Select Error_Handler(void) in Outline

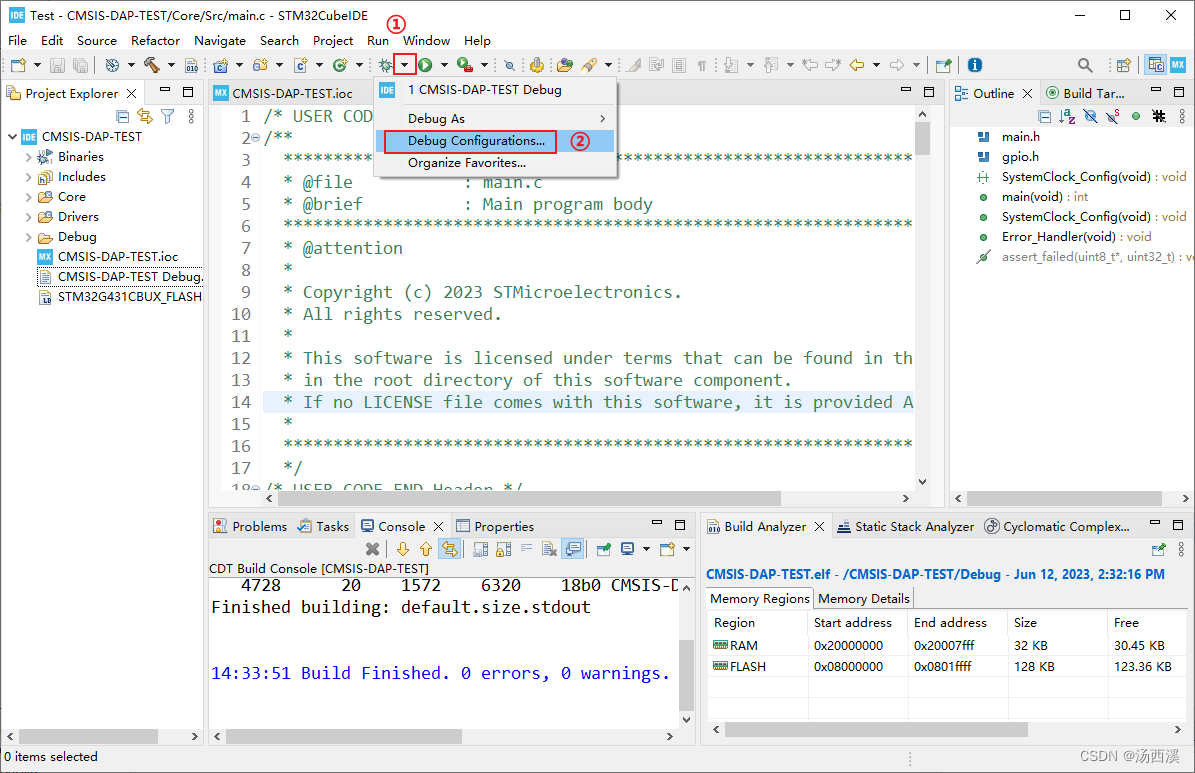click(1064, 237)
